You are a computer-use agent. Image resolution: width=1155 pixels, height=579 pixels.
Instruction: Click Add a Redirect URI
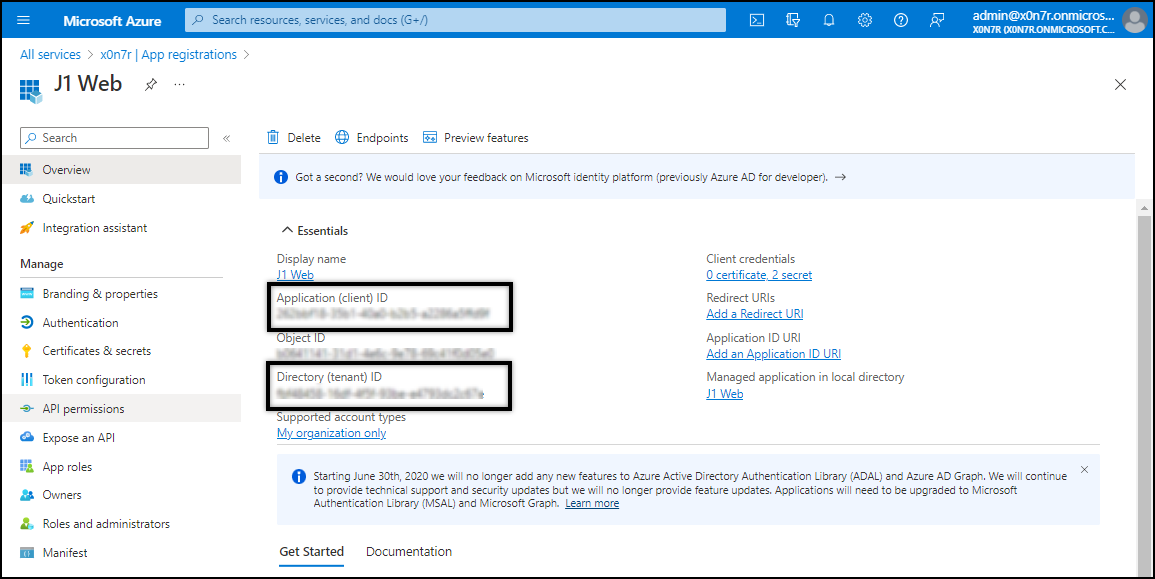point(754,314)
